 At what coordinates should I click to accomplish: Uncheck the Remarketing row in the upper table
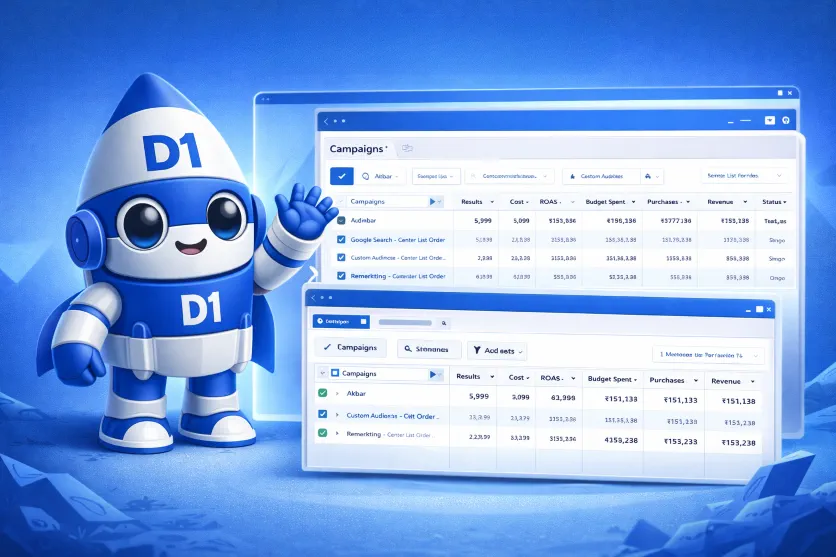tap(341, 276)
